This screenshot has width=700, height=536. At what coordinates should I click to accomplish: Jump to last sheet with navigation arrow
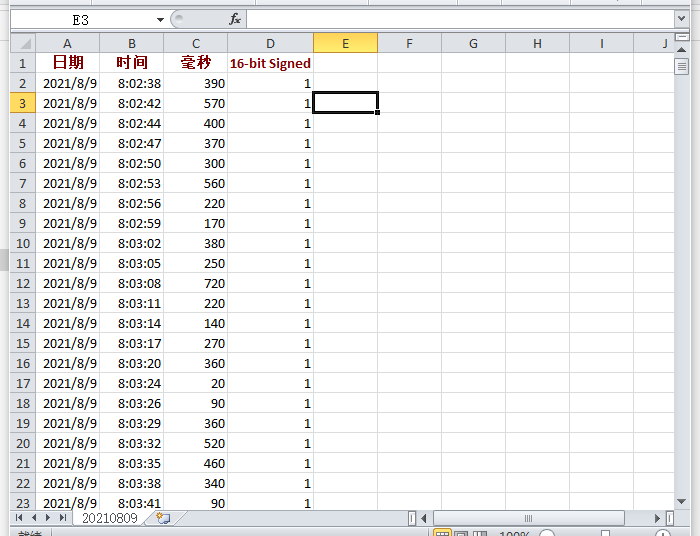click(x=63, y=518)
